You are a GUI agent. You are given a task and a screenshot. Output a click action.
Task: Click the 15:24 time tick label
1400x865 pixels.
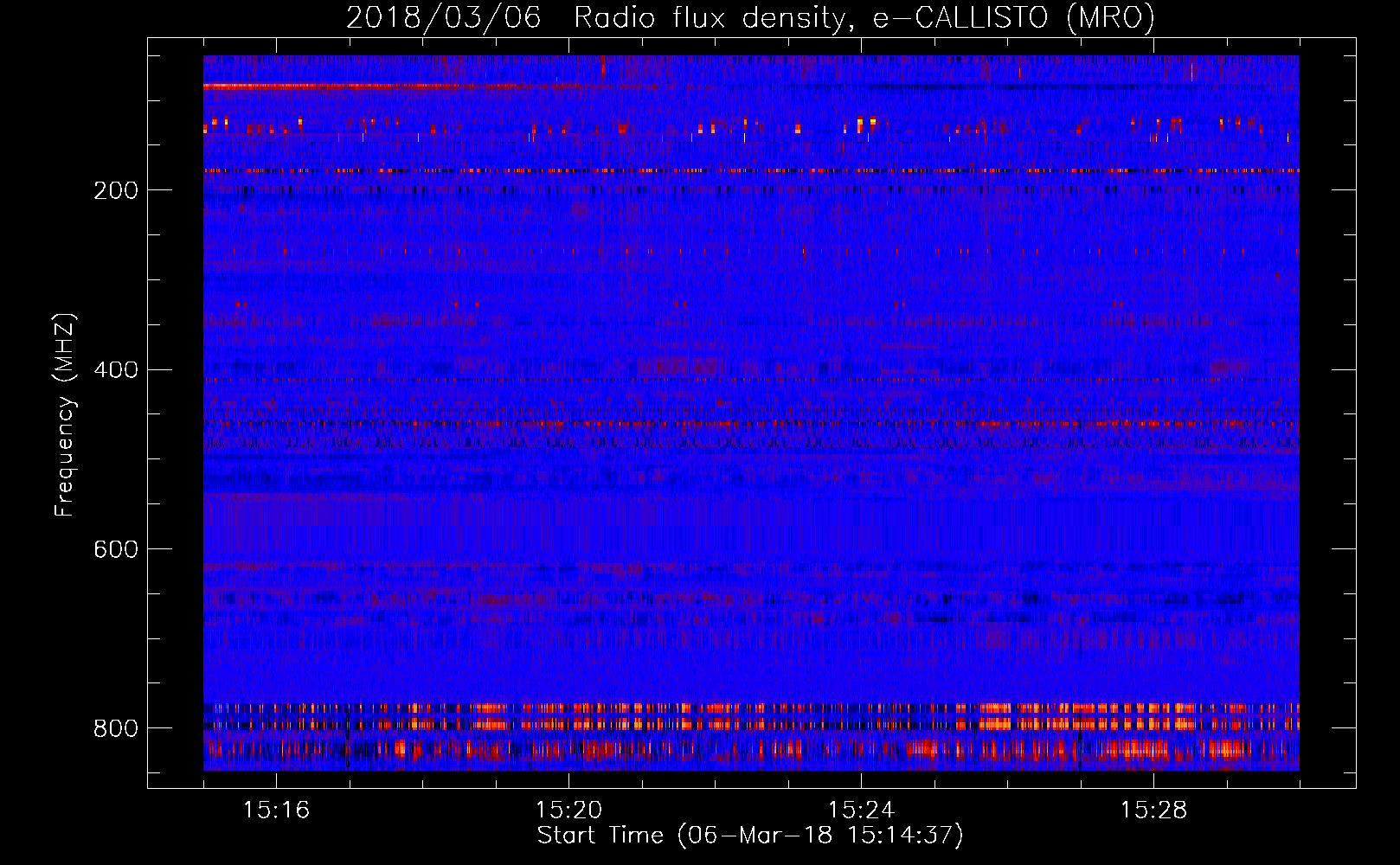pyautogui.click(x=861, y=811)
